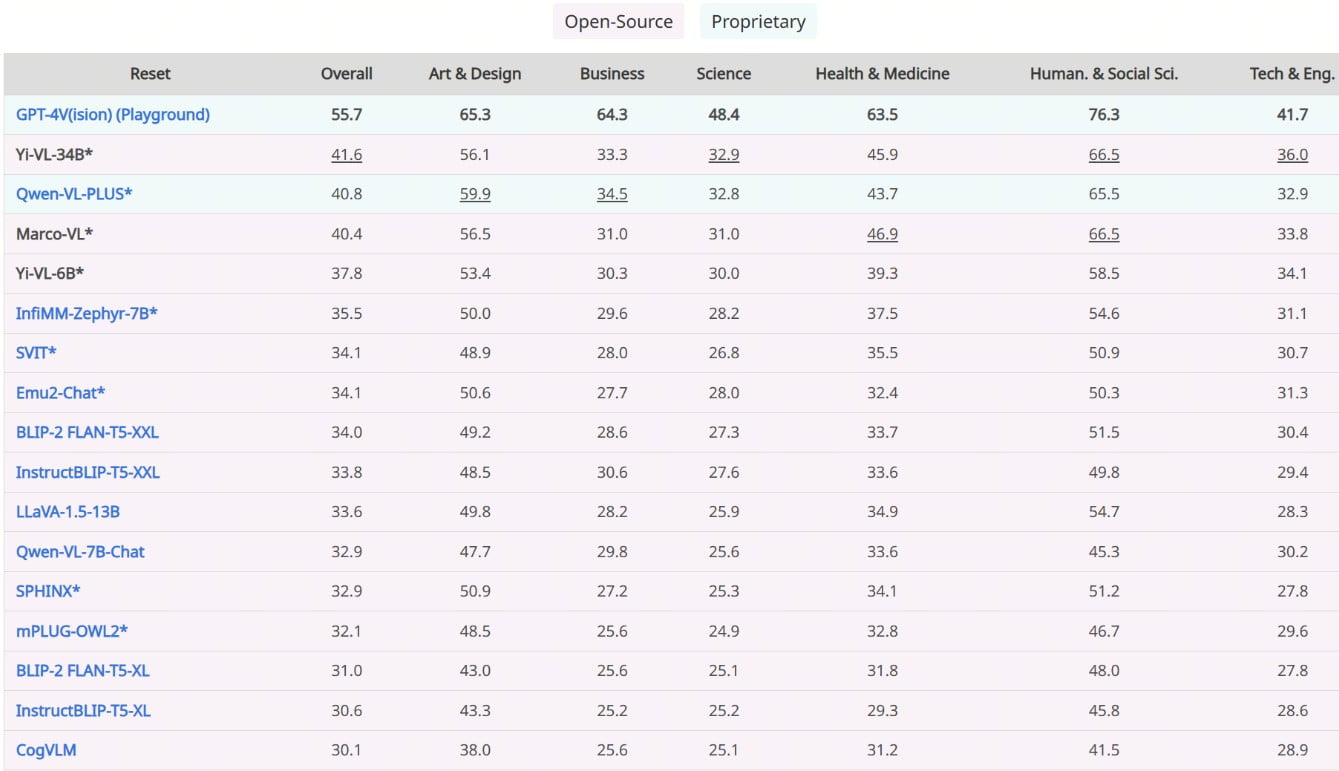1339x771 pixels.
Task: Click the Open-Source legend label
Action: pyautogui.click(x=618, y=21)
